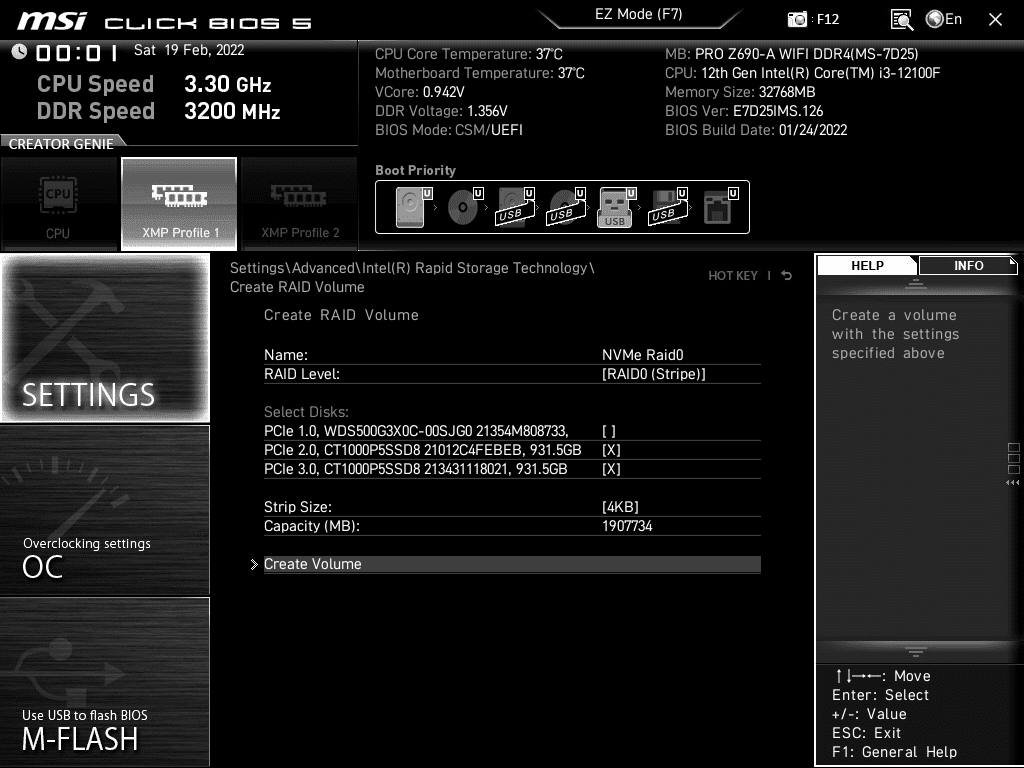This screenshot has height=768, width=1024.
Task: Click Create Volume
Action: [512, 564]
